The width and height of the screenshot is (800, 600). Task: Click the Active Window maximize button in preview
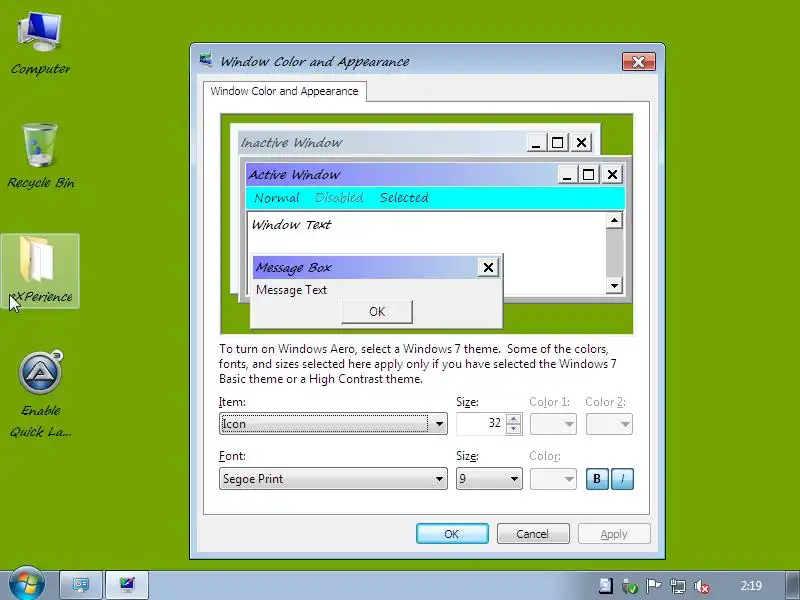pyautogui.click(x=588, y=174)
